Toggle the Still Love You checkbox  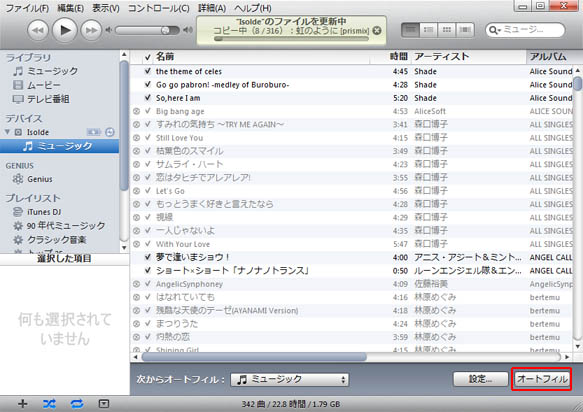click(x=148, y=138)
